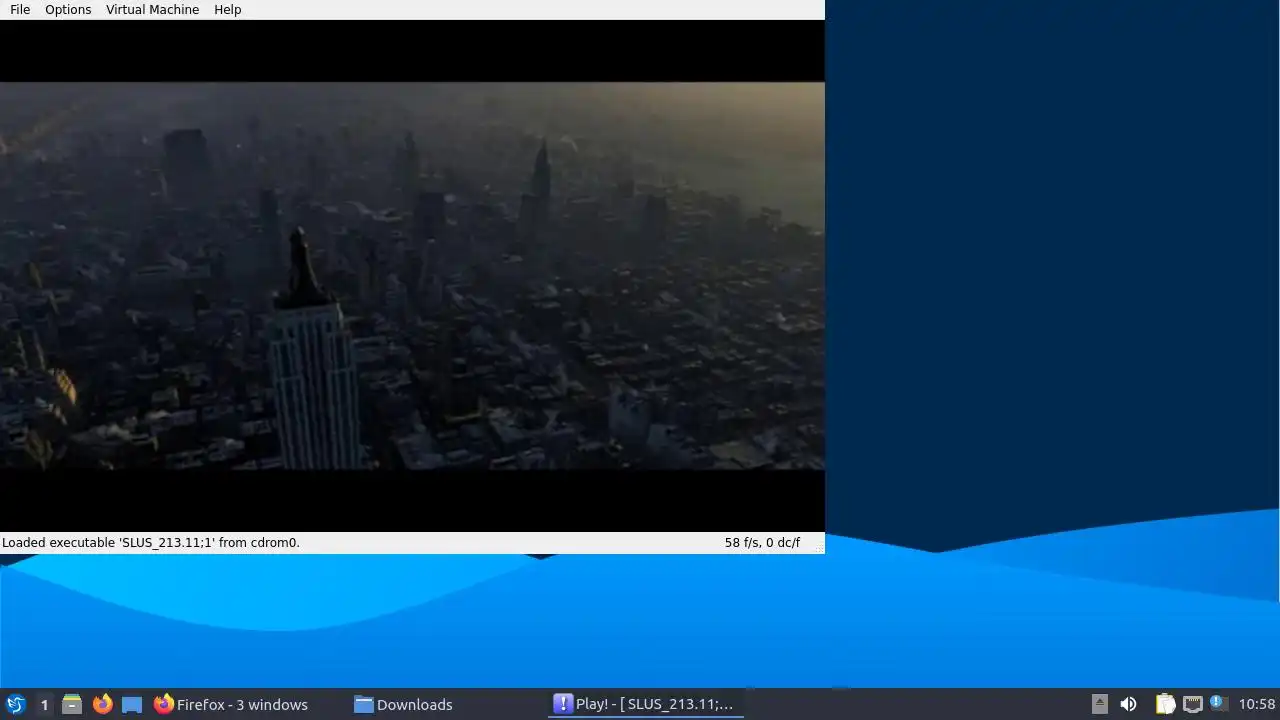Open the Options menu
The image size is (1280, 720).
point(68,10)
